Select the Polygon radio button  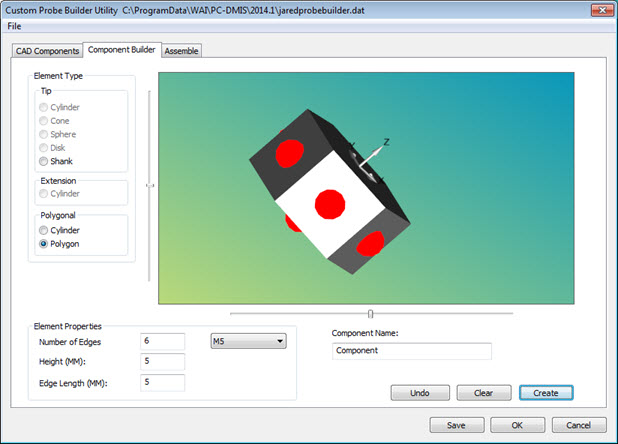click(x=44, y=243)
